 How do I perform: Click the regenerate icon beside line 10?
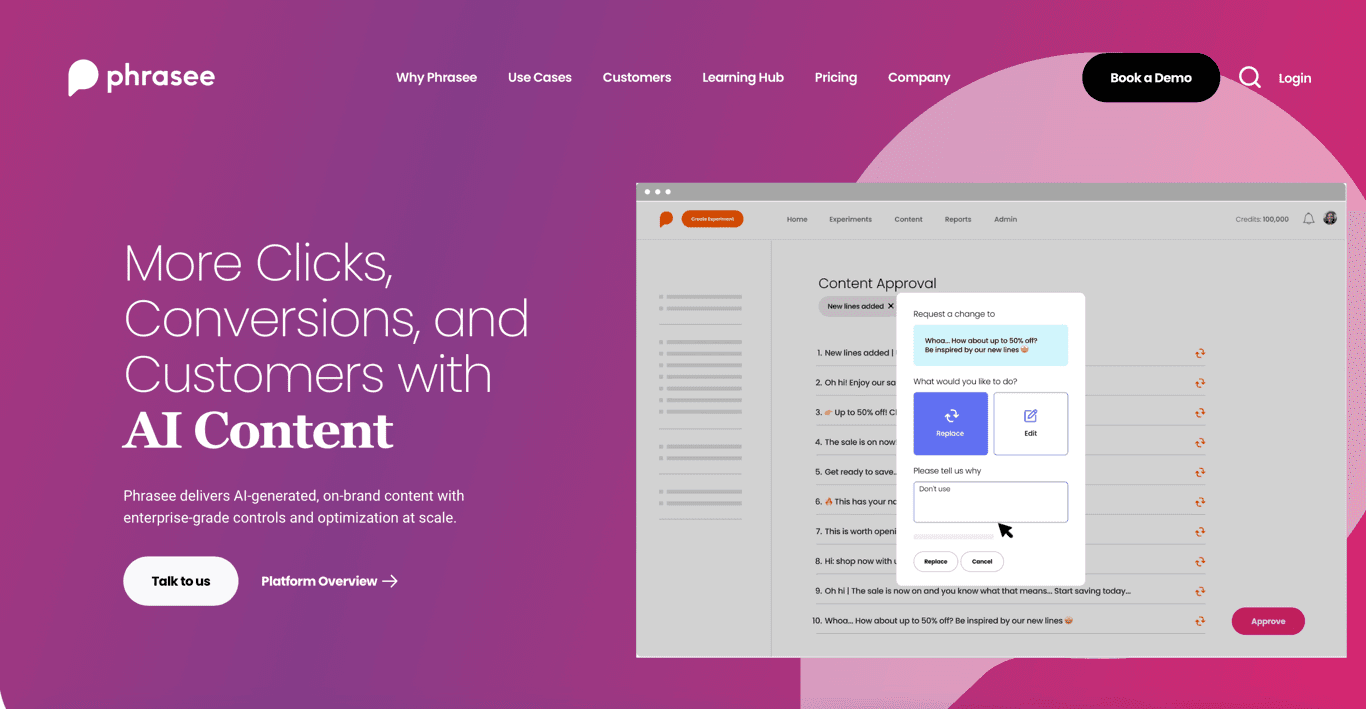[1199, 619]
